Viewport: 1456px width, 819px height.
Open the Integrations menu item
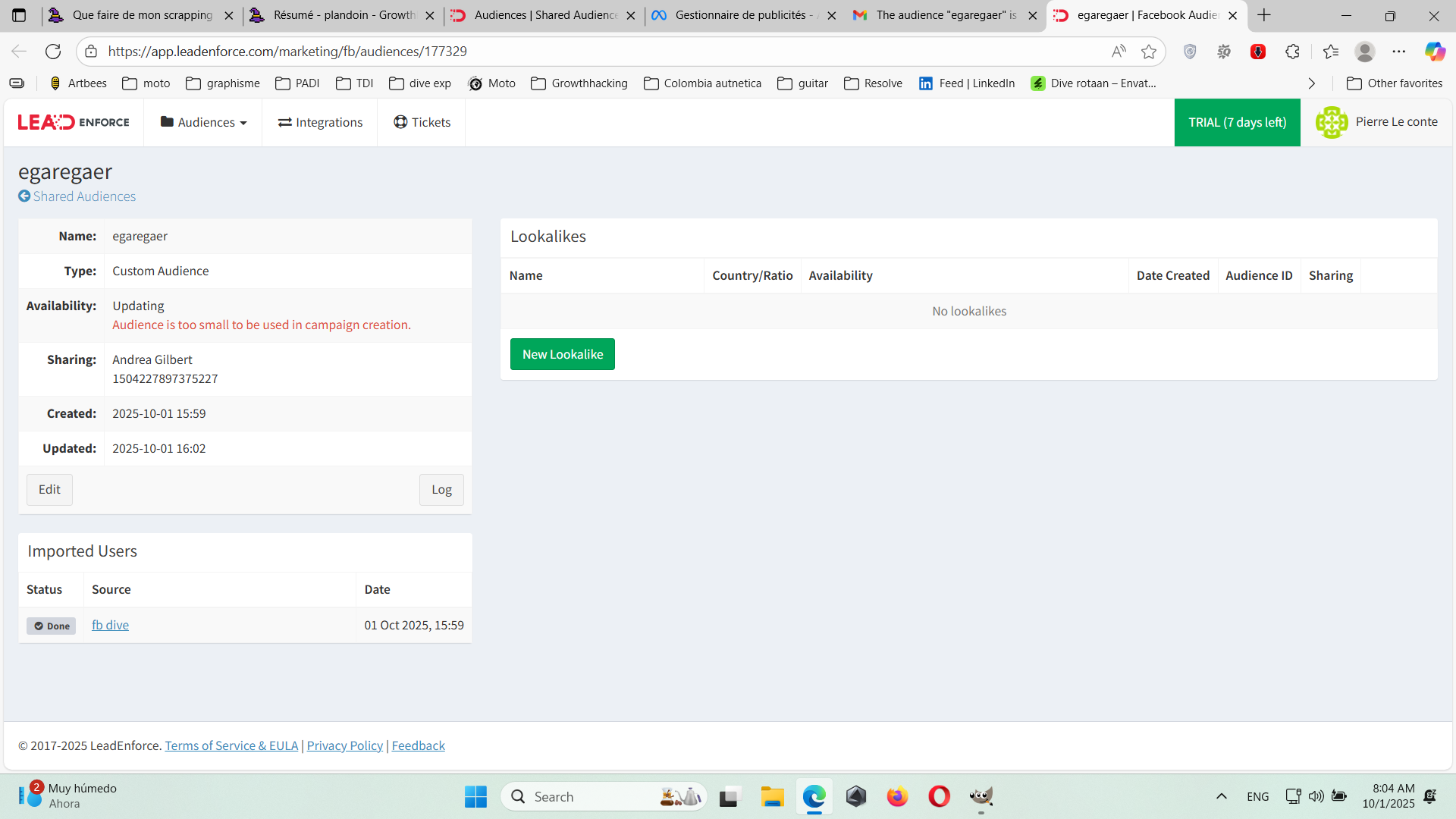pos(320,122)
